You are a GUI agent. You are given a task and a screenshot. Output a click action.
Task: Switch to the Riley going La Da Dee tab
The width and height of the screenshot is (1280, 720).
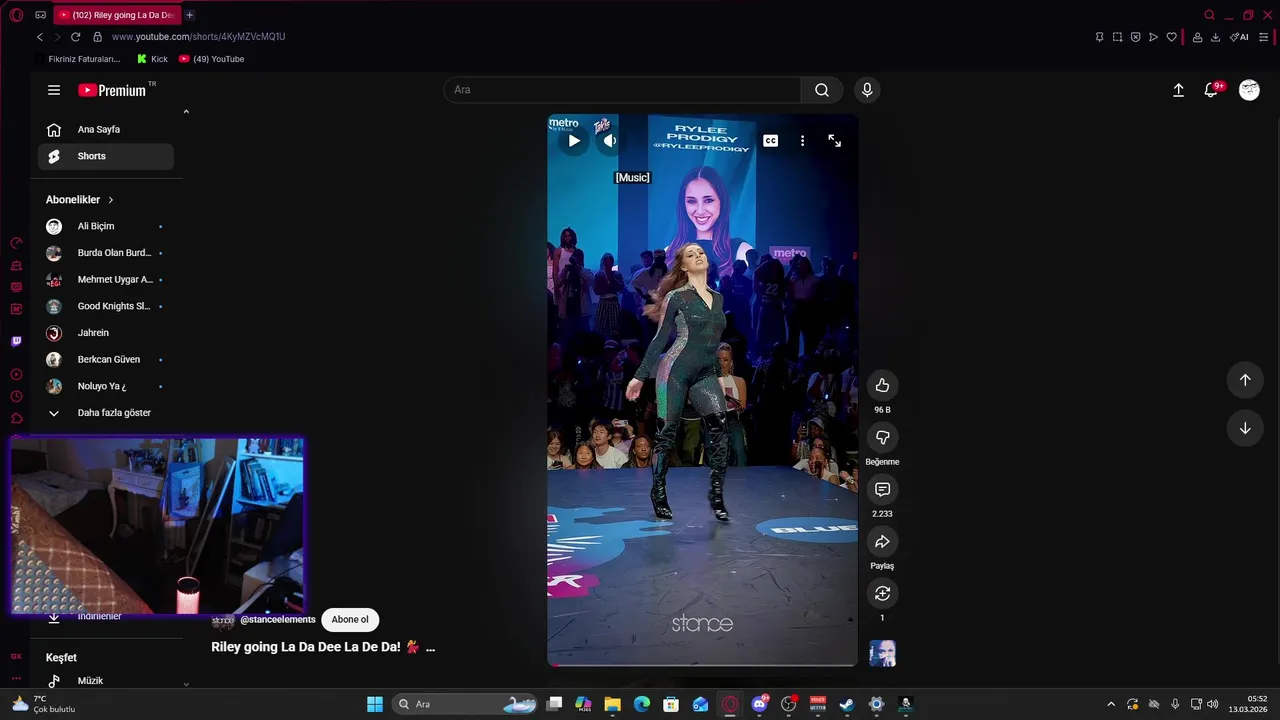point(117,15)
